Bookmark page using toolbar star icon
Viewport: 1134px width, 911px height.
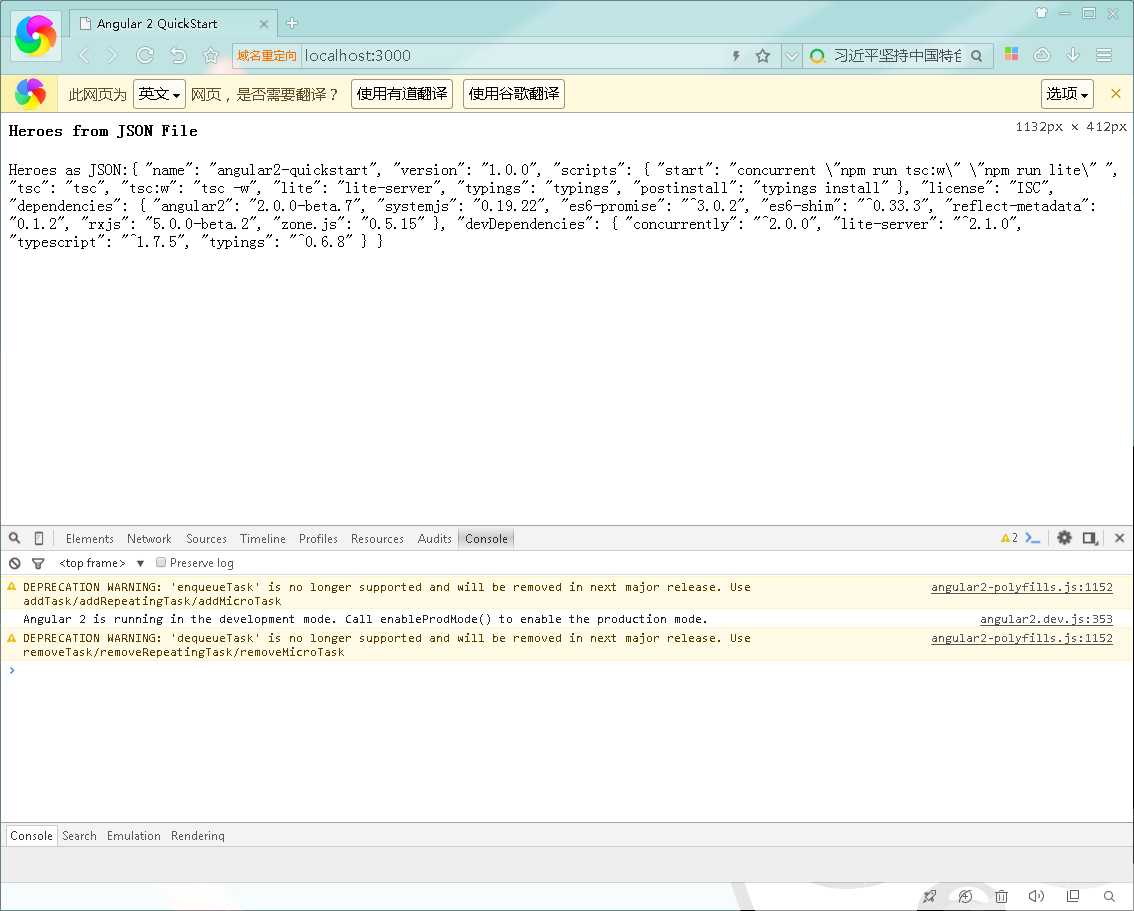(210, 56)
